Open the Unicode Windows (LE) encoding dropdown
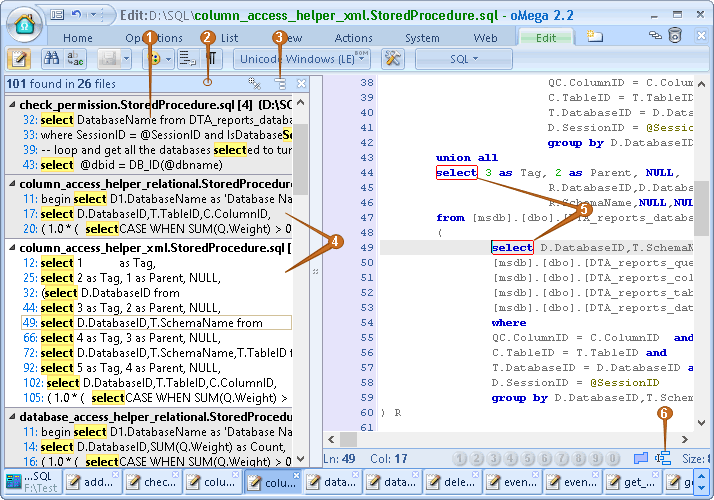Viewport: 714px width, 500px height. 302,59
